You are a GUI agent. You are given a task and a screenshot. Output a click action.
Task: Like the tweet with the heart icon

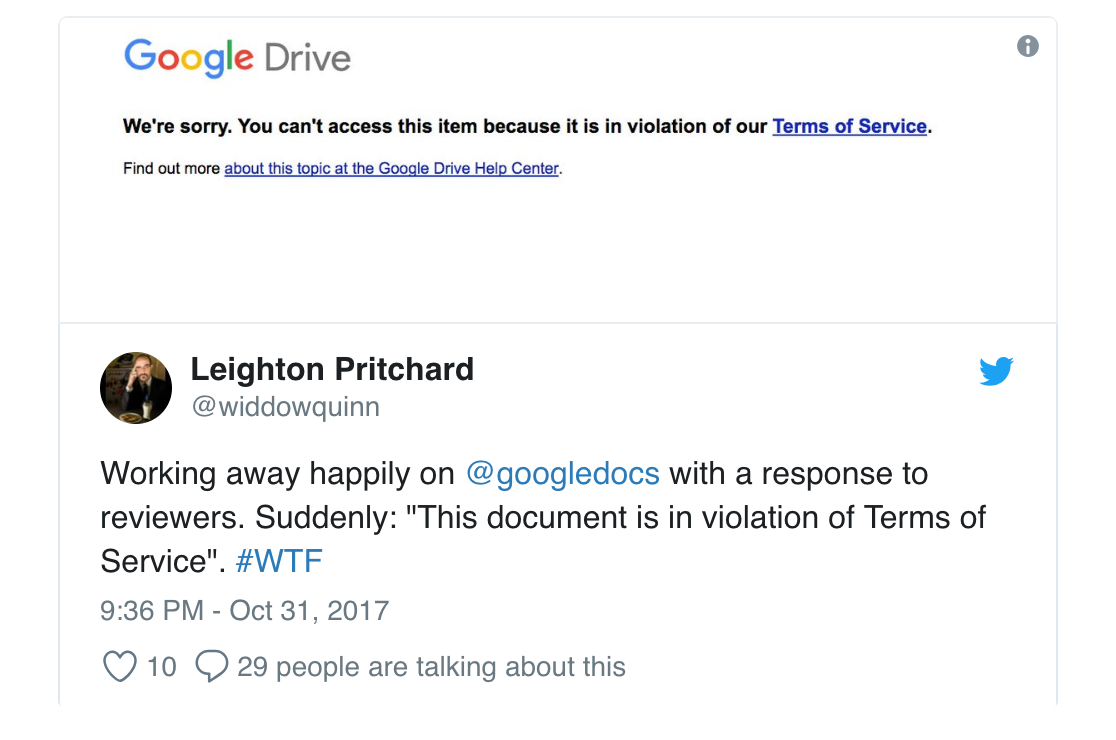click(120, 667)
